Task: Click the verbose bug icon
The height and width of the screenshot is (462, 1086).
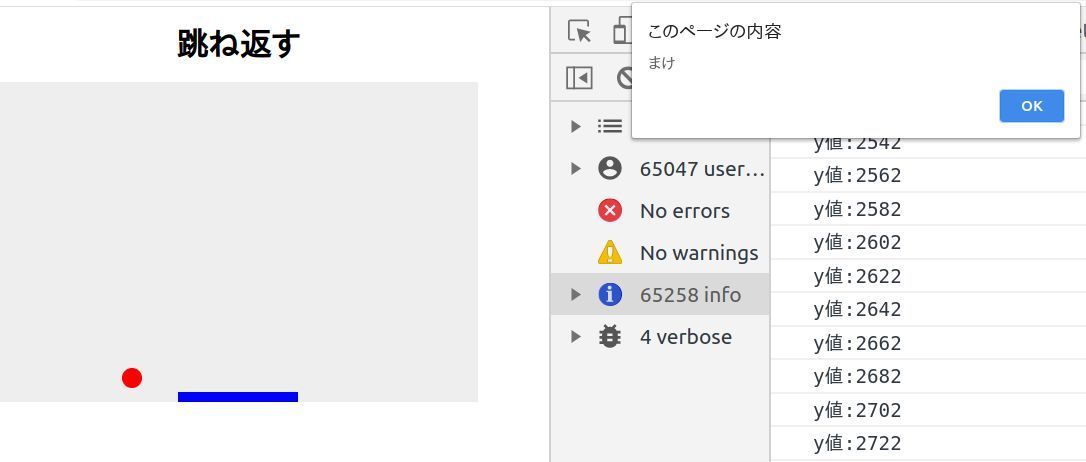Action: 609,337
